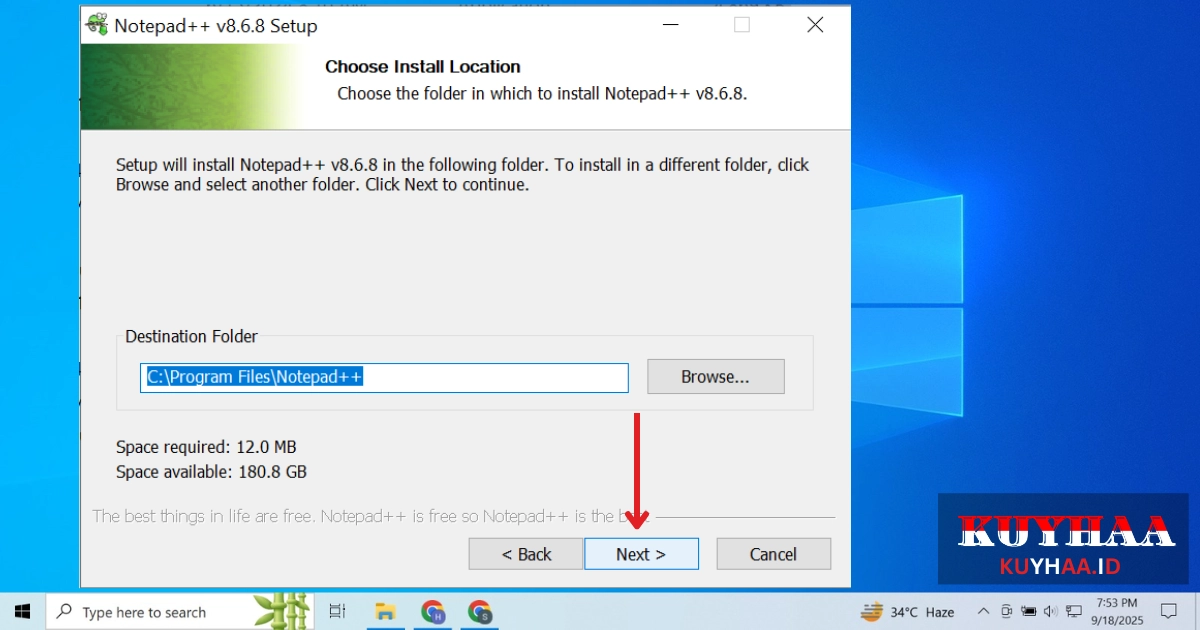This screenshot has height=630, width=1200.
Task: Go back with the < Back button
Action: coord(526,554)
